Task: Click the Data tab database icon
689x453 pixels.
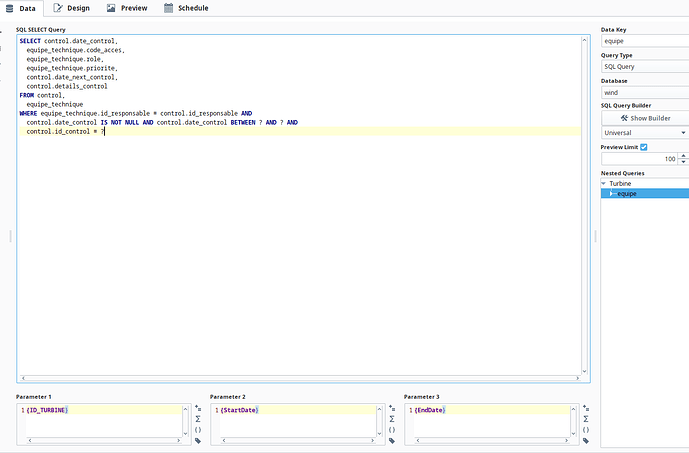Action: point(9,8)
